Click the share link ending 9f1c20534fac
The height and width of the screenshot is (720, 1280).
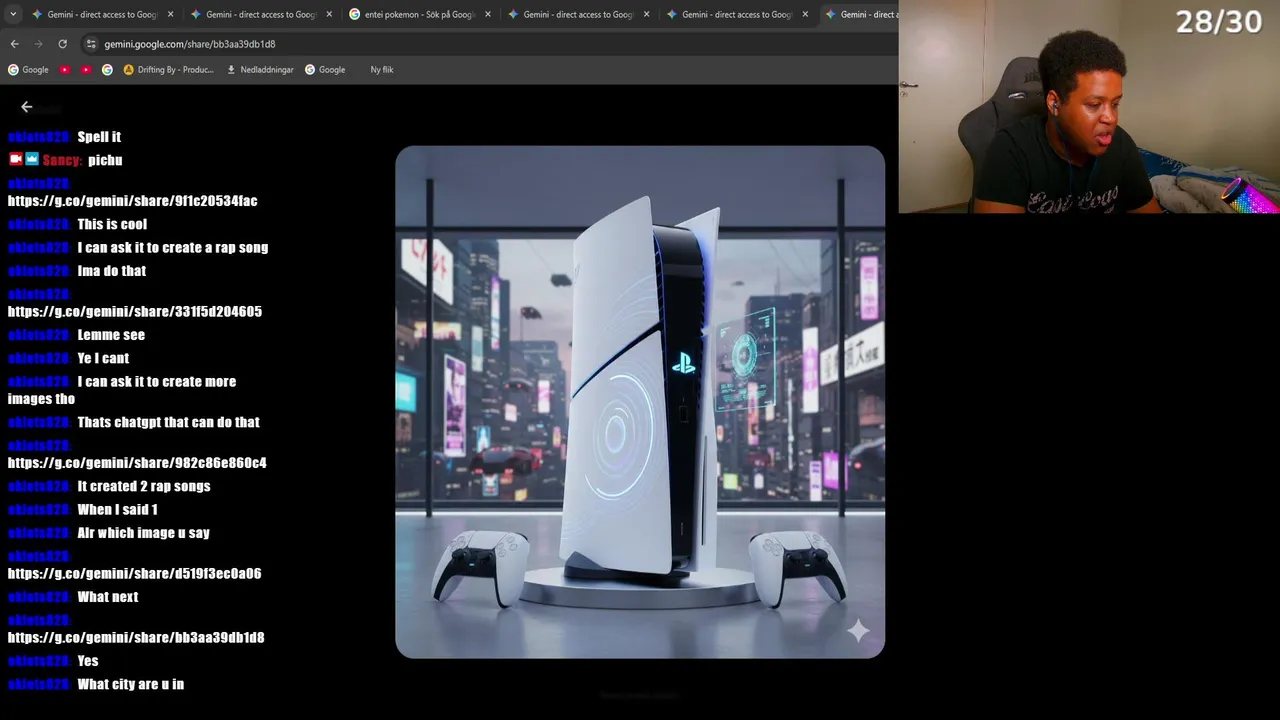pos(132,201)
